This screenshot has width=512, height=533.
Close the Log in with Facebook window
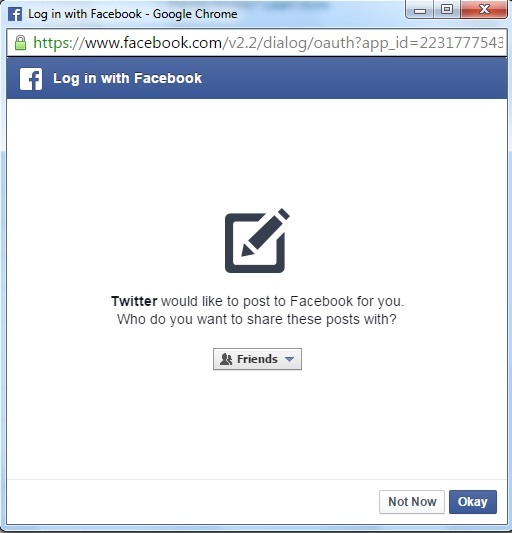point(484,10)
